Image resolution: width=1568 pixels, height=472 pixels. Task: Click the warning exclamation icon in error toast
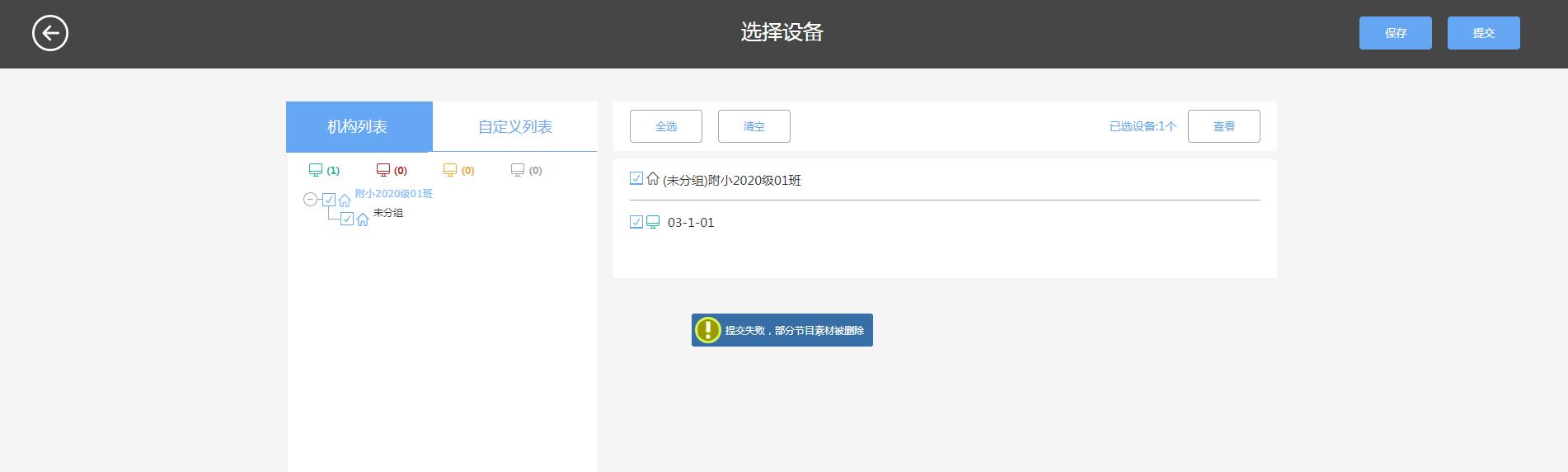pos(707,330)
